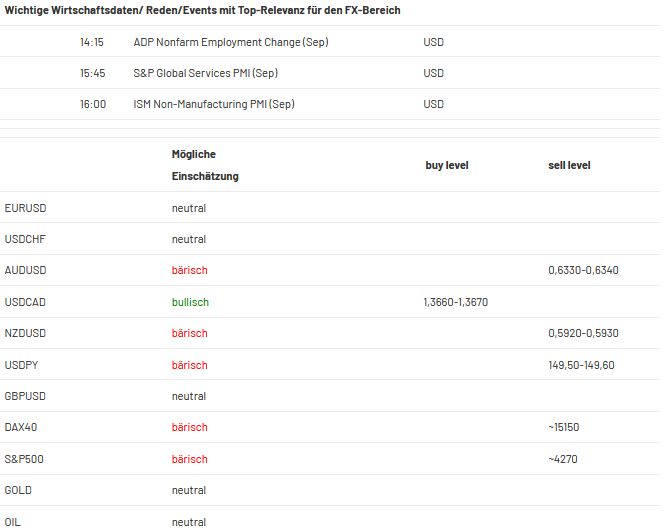This screenshot has width=664, height=532.
Task: Click the Mögliche Einschätzung column header
Action: pyautogui.click(x=205, y=165)
